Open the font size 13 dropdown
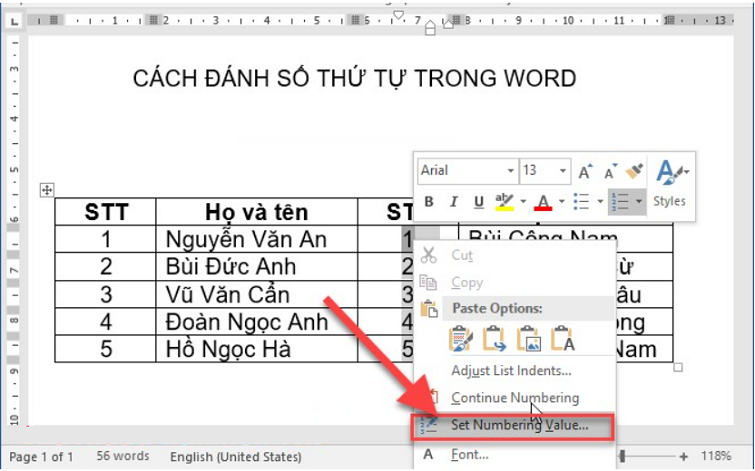The height and width of the screenshot is (471, 755). 563,171
